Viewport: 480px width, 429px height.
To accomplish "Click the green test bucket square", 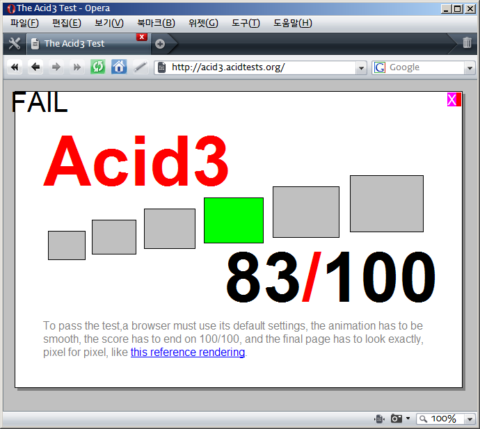I will [234, 220].
